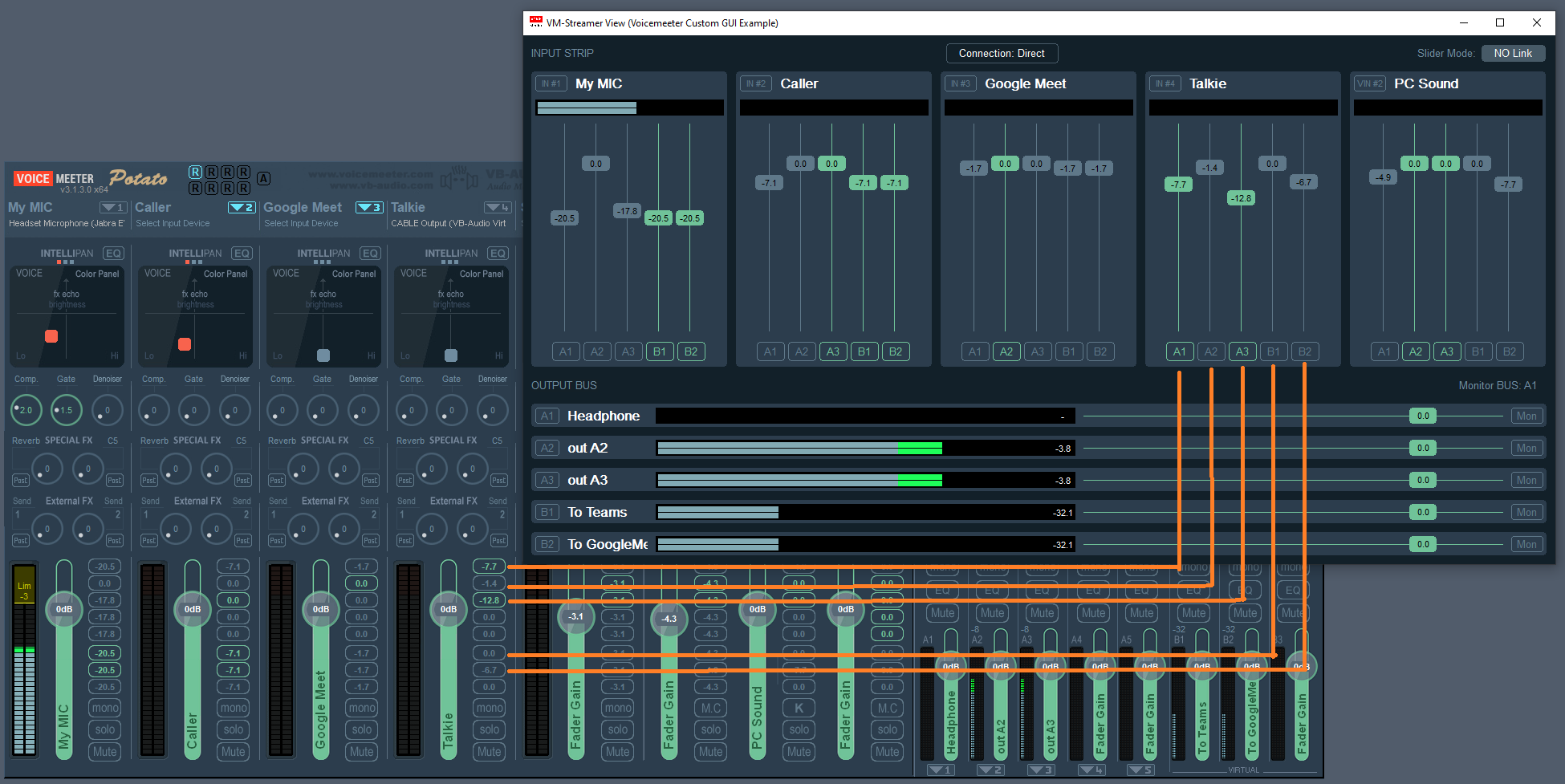The height and width of the screenshot is (784, 1565).
Task: Click Monitor BUS: A1 label
Action: 1498,385
